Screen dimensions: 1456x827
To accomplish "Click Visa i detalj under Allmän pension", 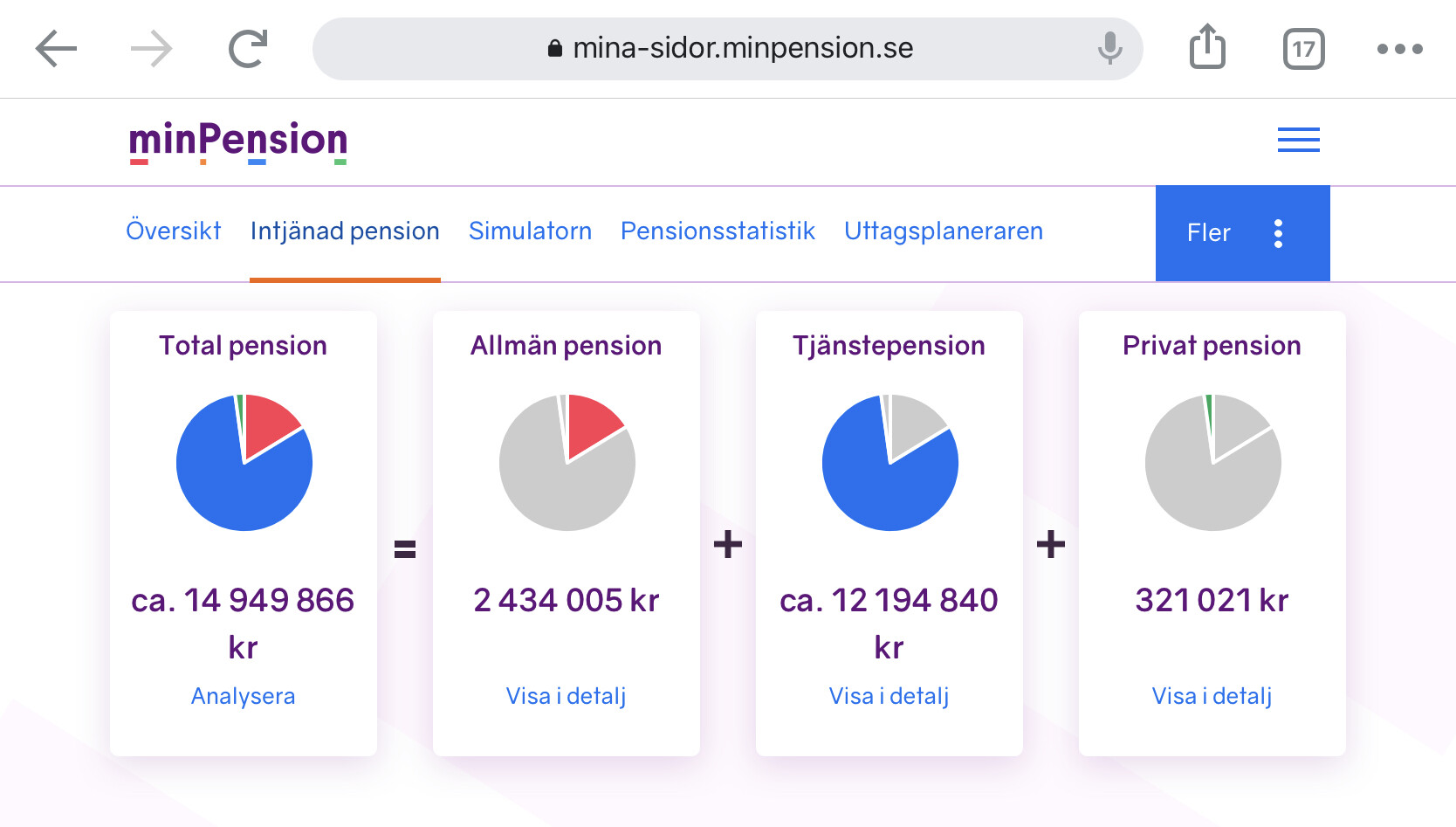I will coord(566,696).
